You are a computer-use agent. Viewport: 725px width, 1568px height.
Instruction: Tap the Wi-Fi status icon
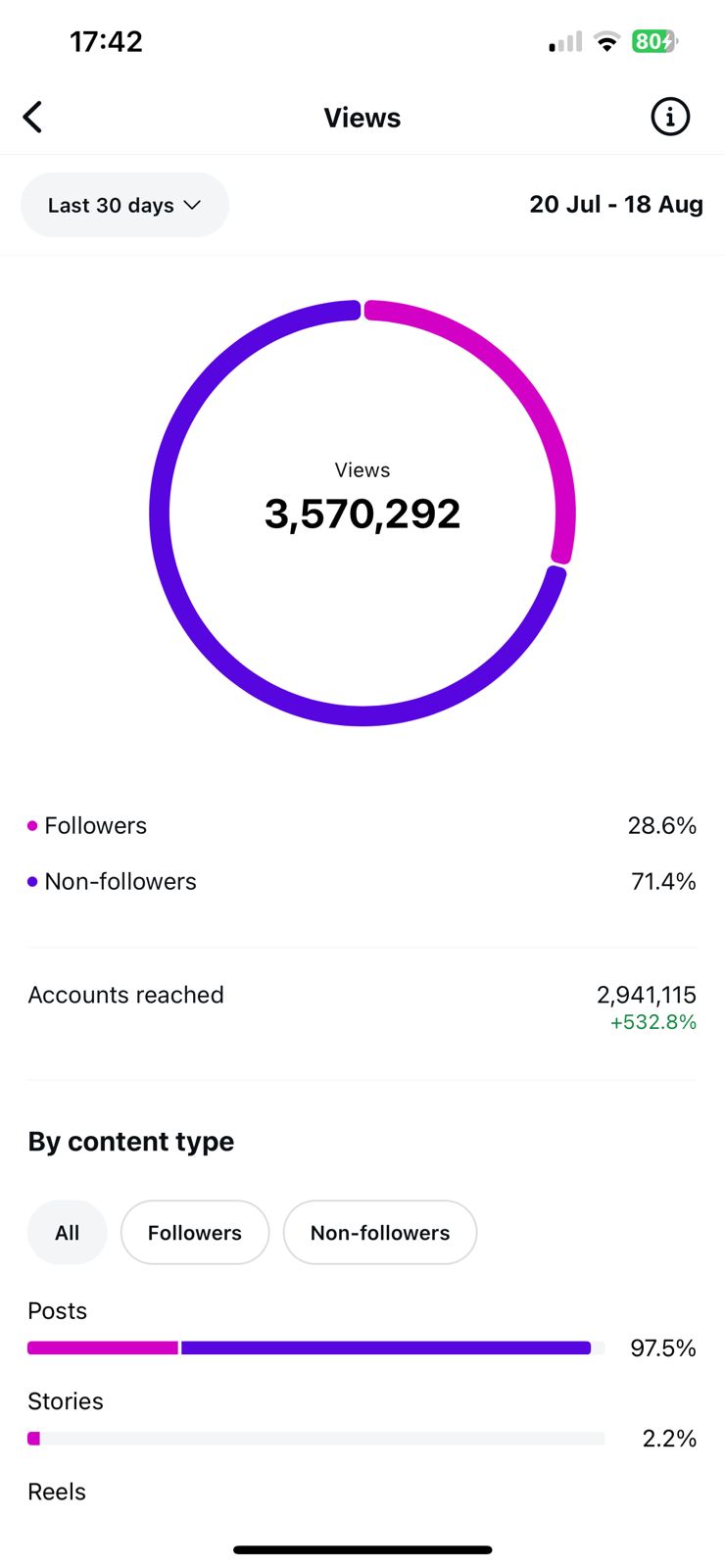607,42
